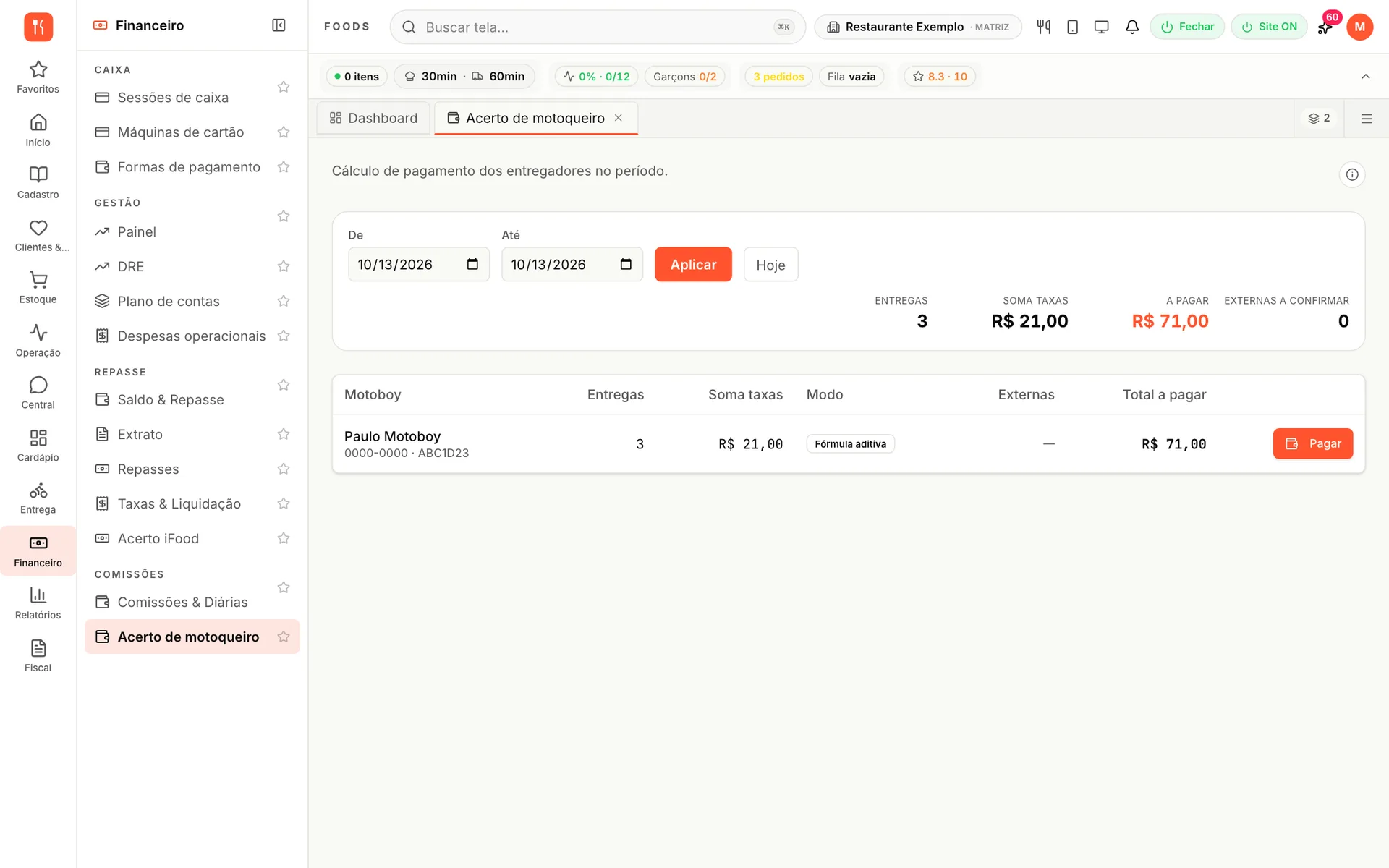Open the Restaurante Exemplo selector

(x=917, y=27)
